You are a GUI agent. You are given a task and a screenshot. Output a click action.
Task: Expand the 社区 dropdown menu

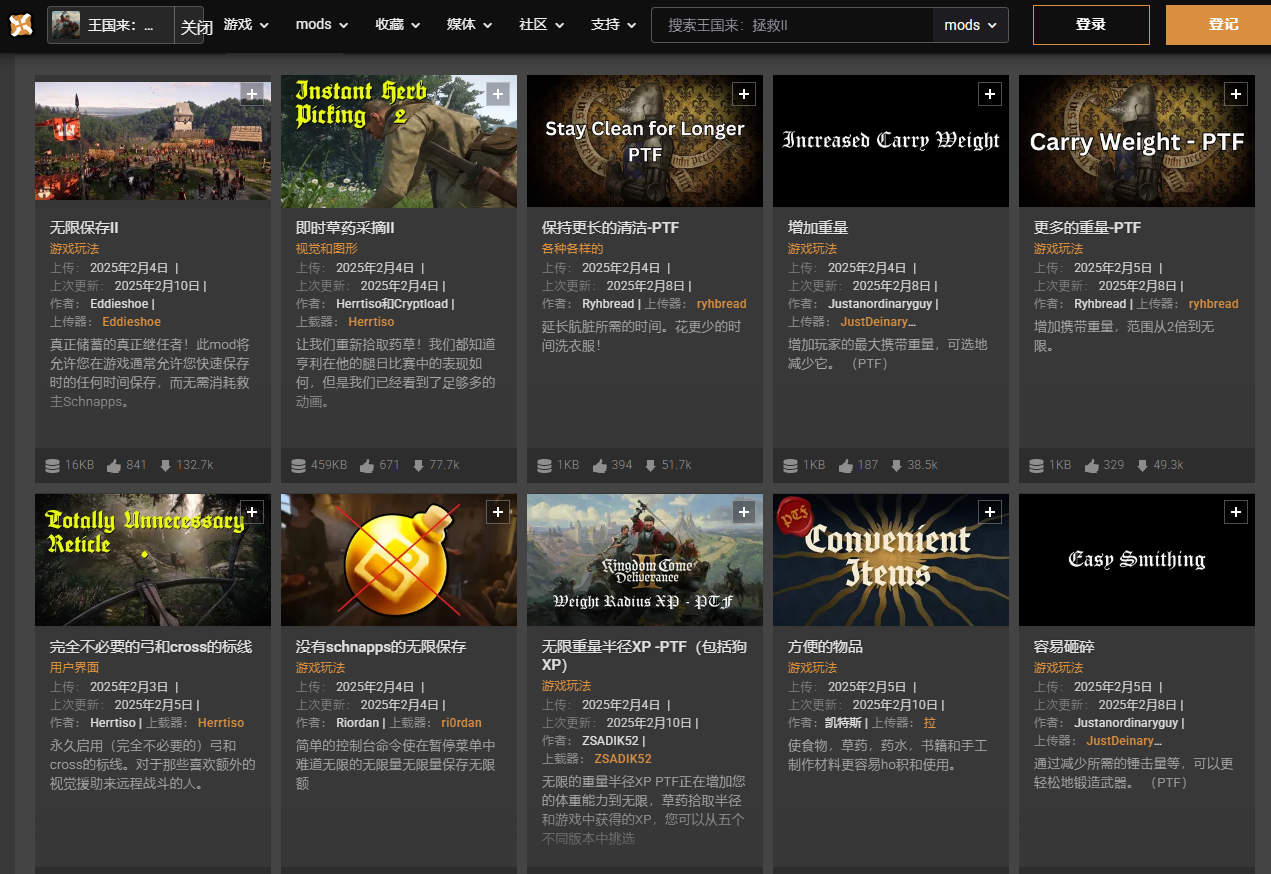coord(542,25)
